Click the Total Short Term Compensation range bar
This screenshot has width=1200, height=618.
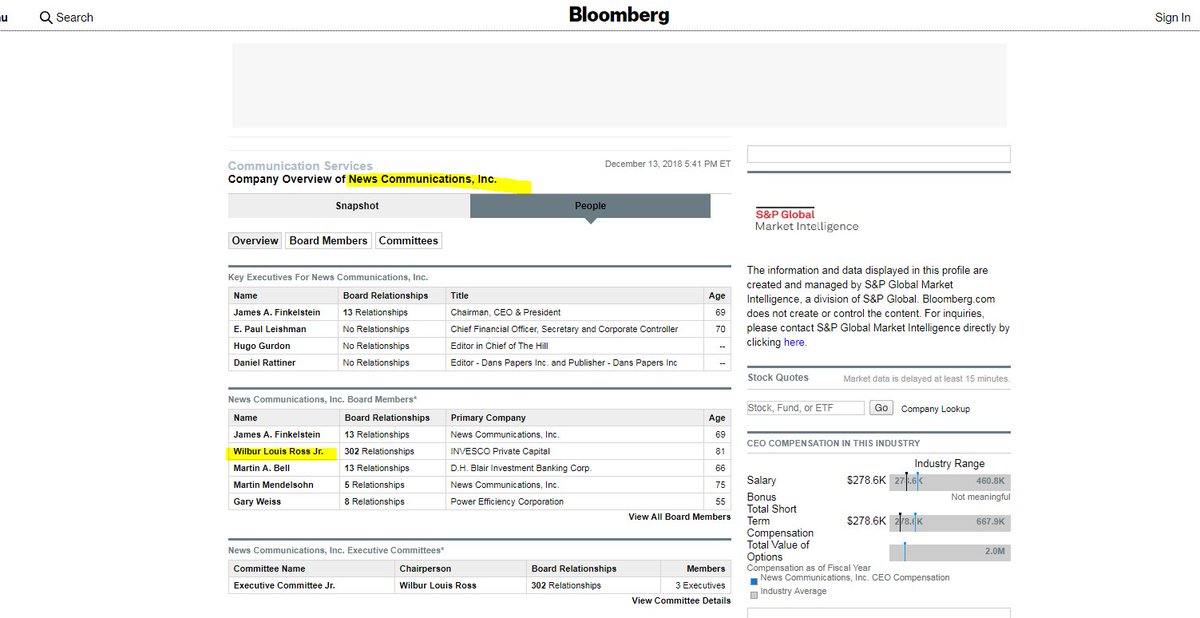(949, 521)
